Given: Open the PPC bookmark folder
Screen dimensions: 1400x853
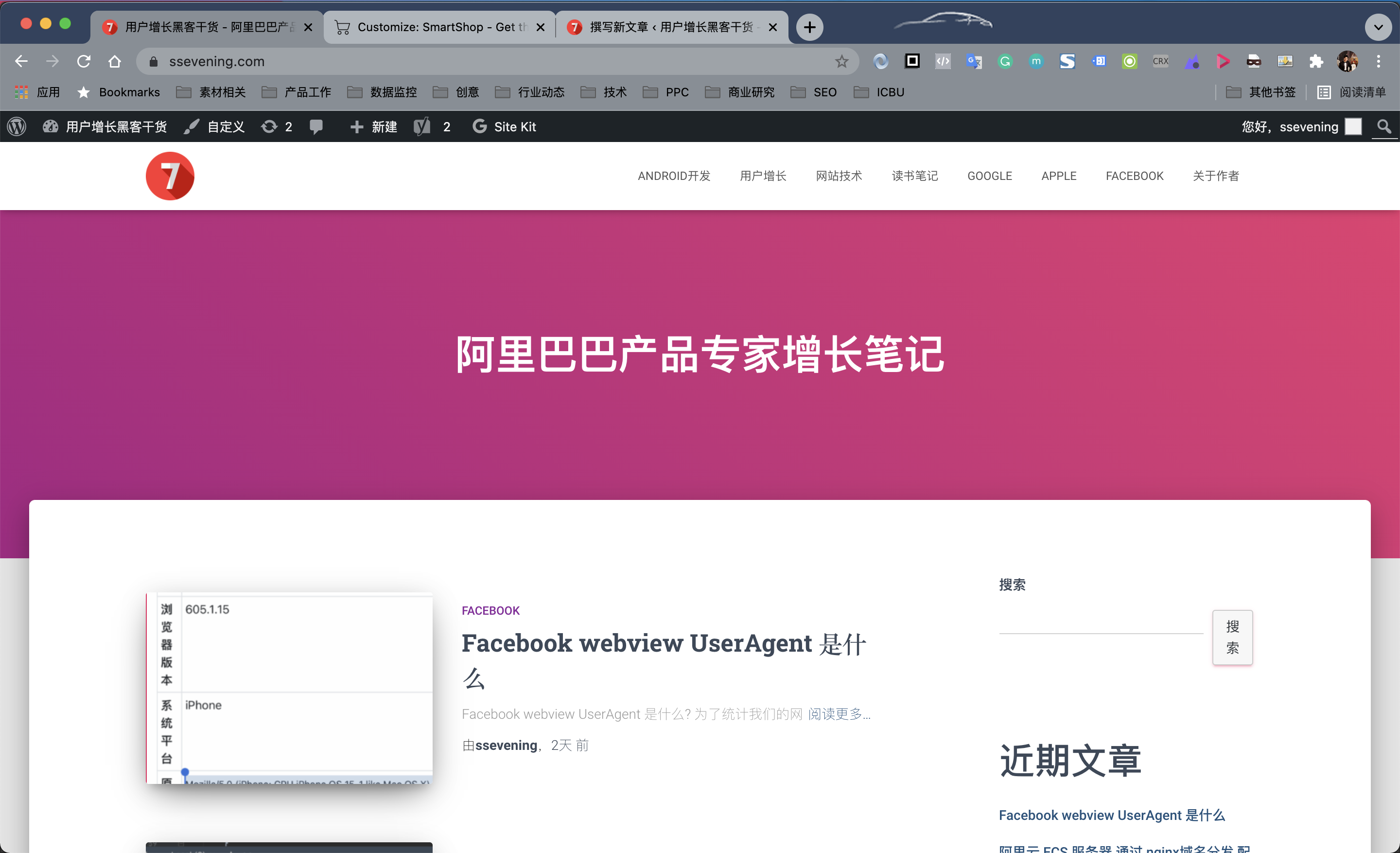Looking at the screenshot, I should point(665,92).
